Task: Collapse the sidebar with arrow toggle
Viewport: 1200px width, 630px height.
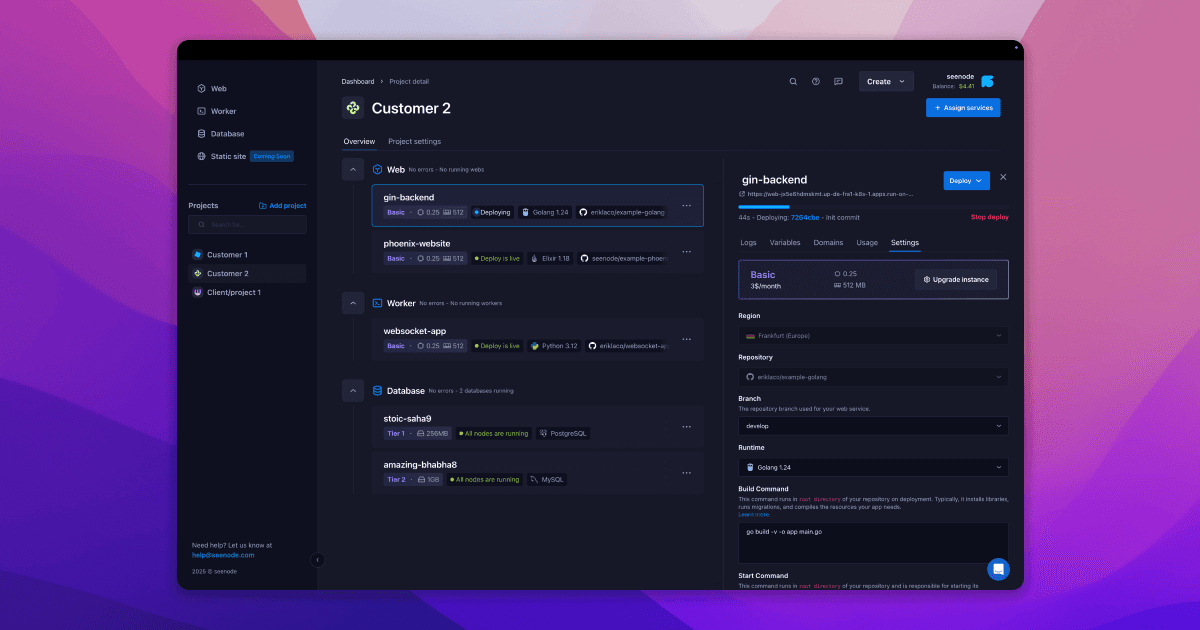Action: pyautogui.click(x=318, y=560)
